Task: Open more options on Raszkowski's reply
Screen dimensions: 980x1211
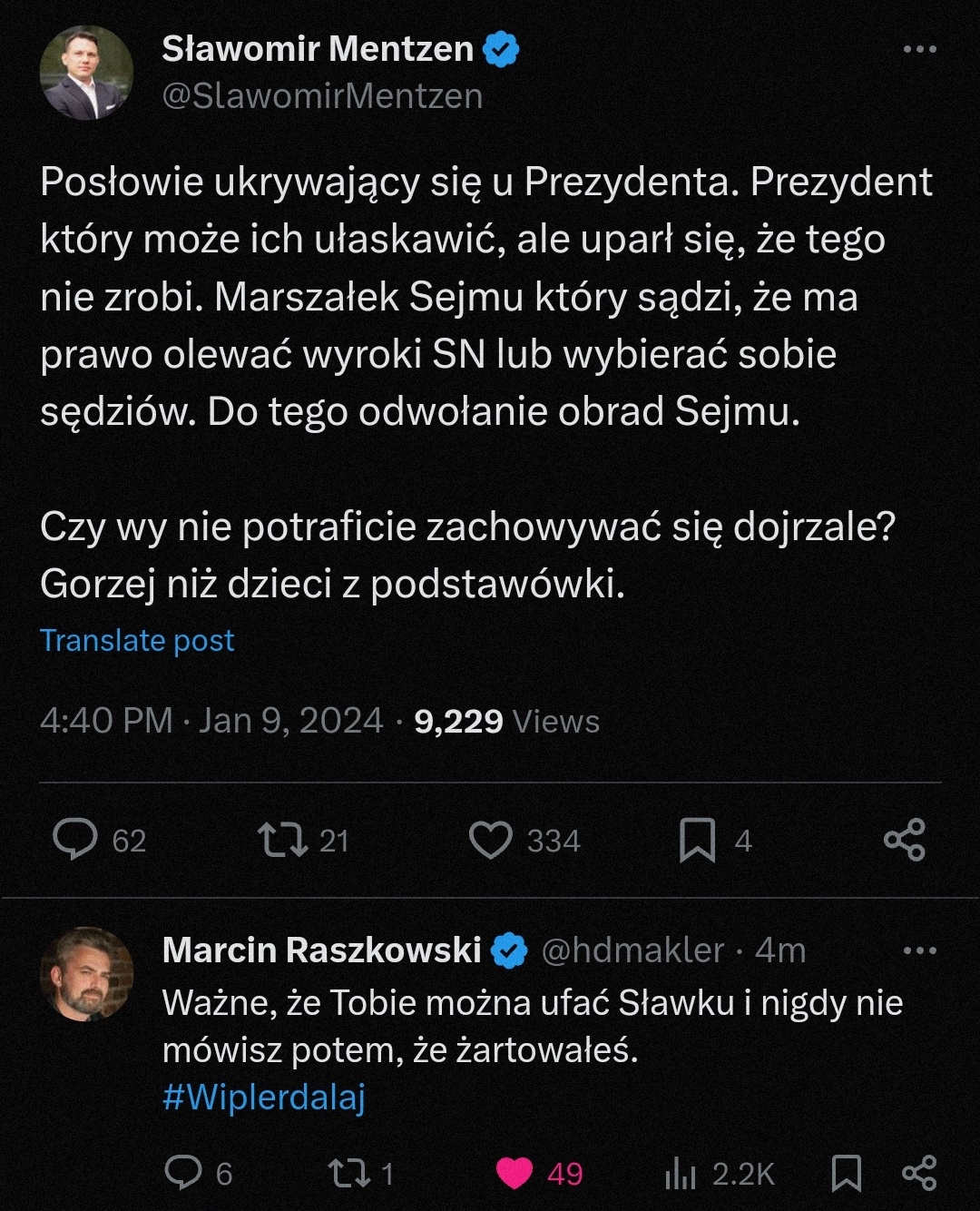Action: [x=920, y=951]
